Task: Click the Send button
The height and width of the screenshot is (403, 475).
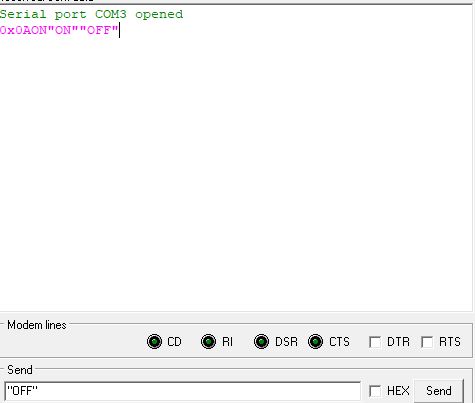Action: click(x=439, y=391)
